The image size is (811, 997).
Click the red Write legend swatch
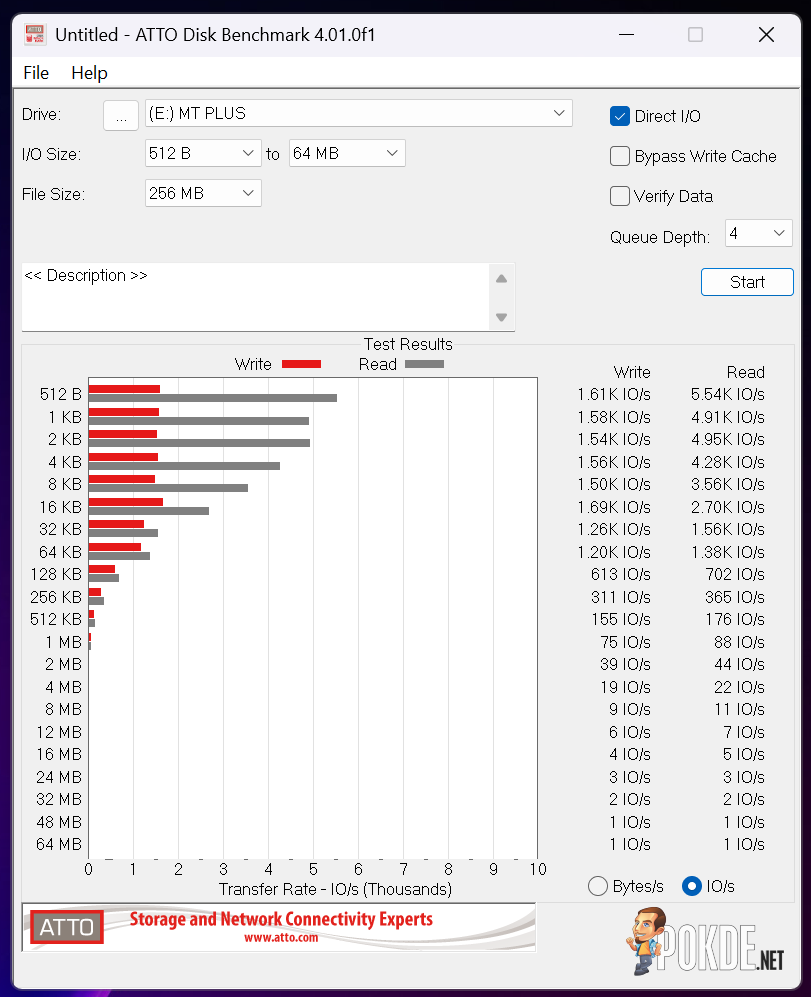[x=302, y=364]
